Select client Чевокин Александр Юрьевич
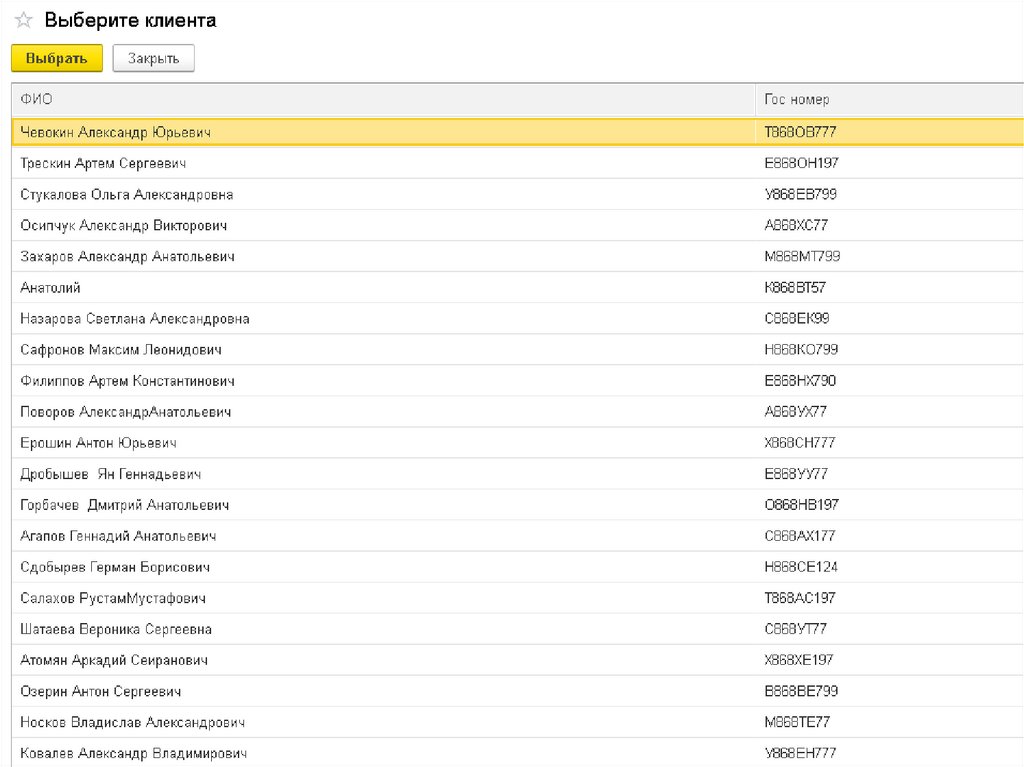 tap(115, 132)
